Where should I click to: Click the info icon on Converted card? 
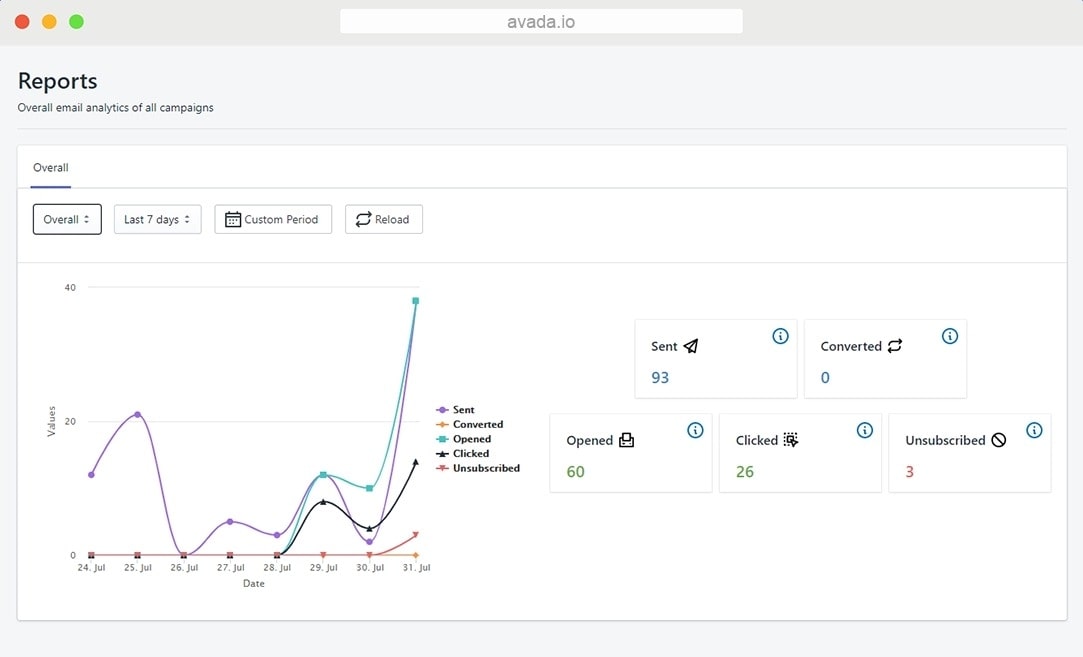(x=949, y=336)
